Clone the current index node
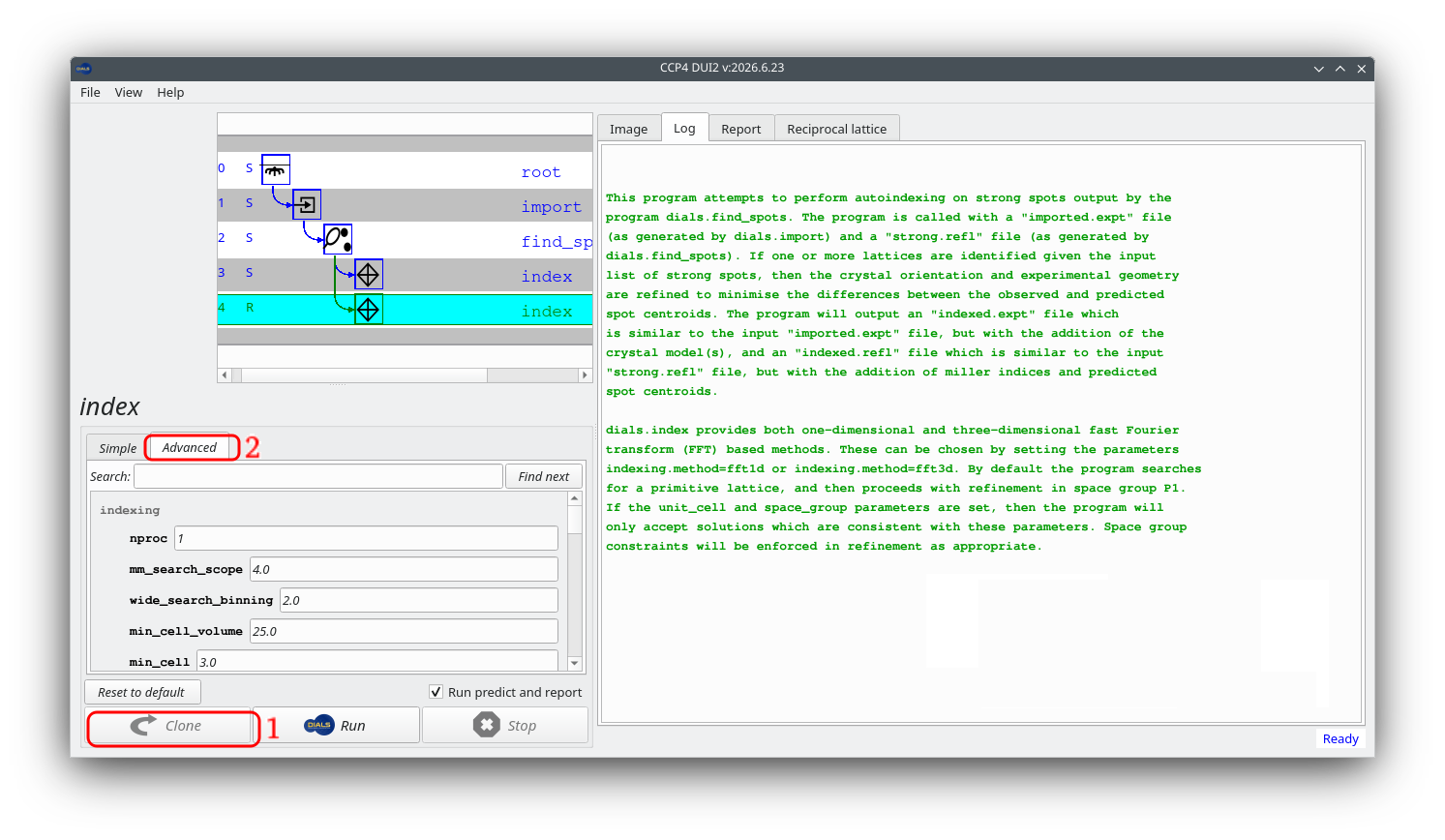The width and height of the screenshot is (1445, 840). (x=169, y=726)
